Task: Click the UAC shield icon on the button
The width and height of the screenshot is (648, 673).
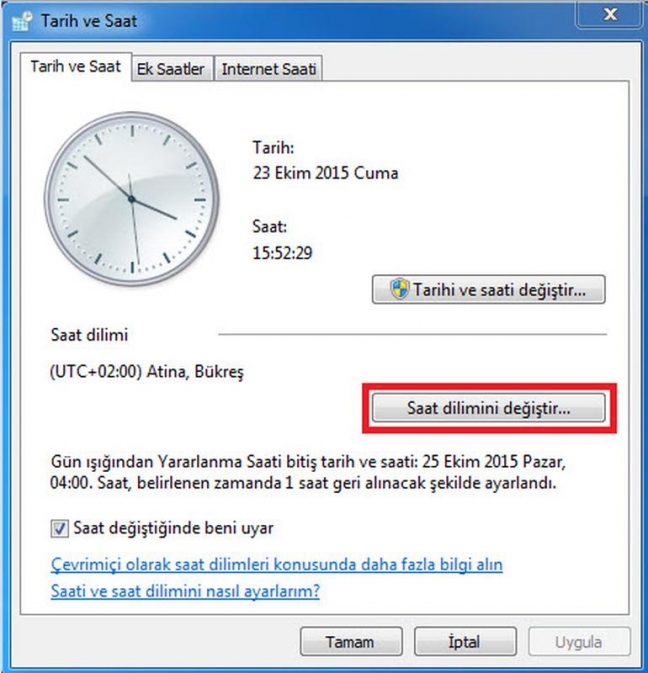Action: point(400,289)
